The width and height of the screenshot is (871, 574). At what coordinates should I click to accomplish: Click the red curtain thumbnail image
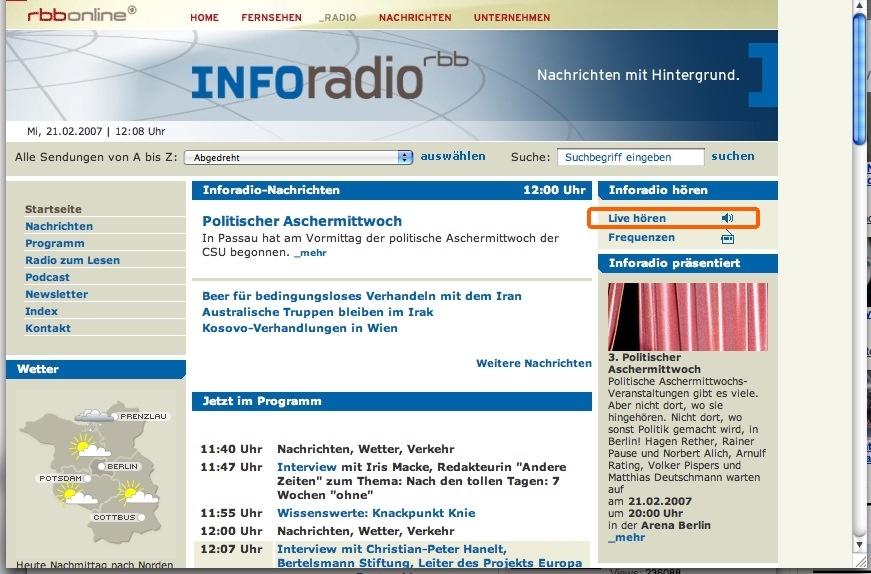point(688,317)
